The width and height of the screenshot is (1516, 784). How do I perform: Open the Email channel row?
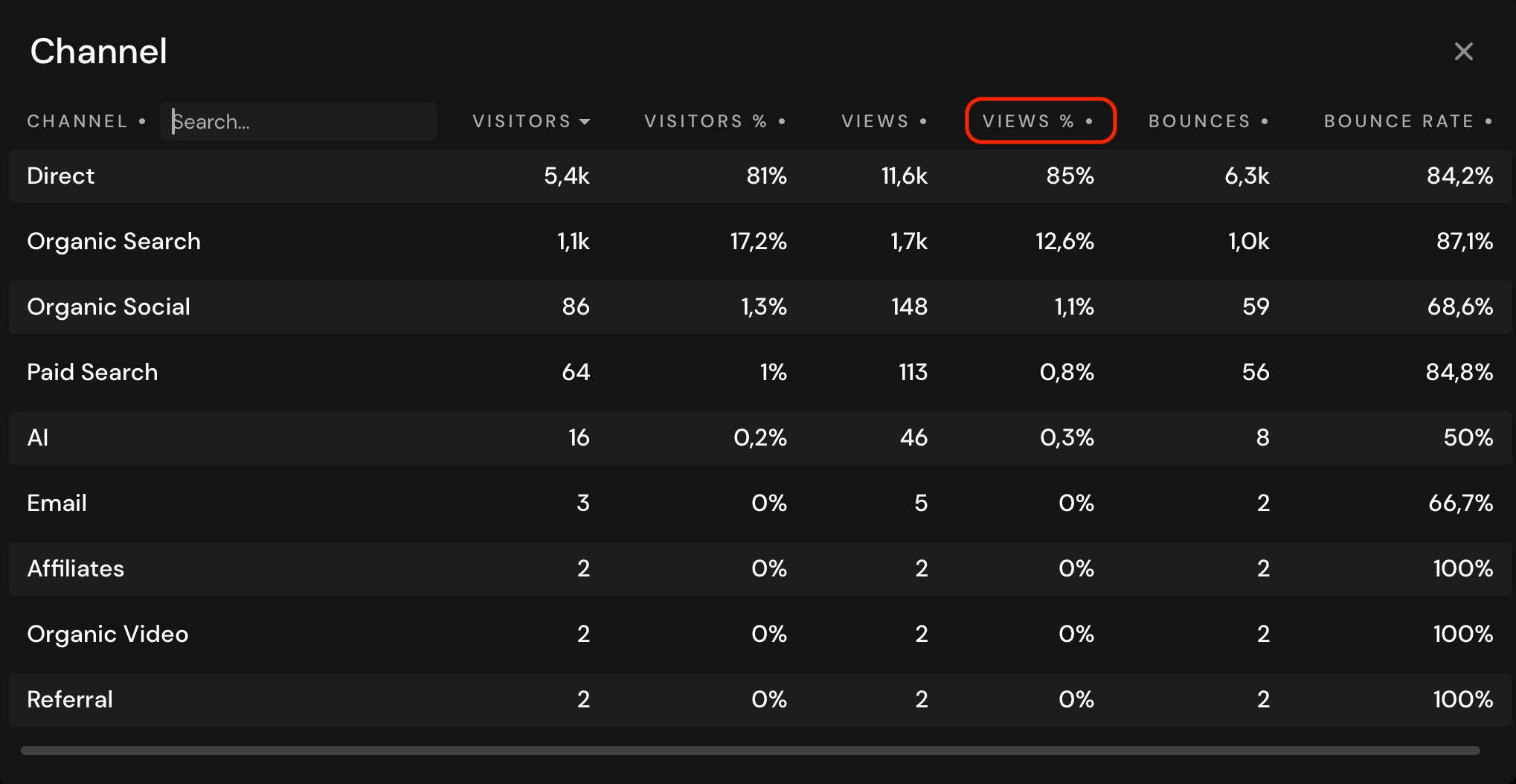57,504
